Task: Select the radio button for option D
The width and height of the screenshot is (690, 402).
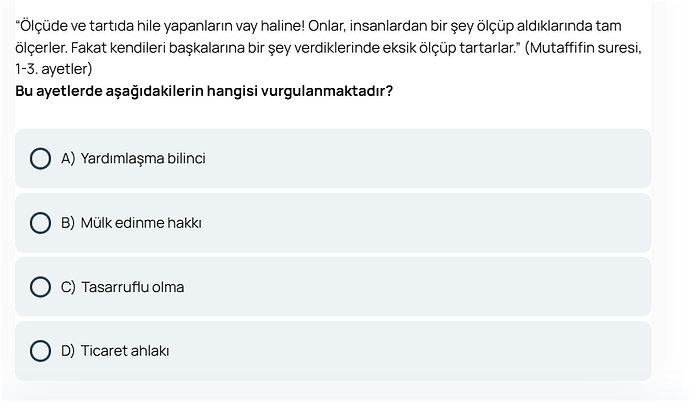Action: tap(41, 351)
